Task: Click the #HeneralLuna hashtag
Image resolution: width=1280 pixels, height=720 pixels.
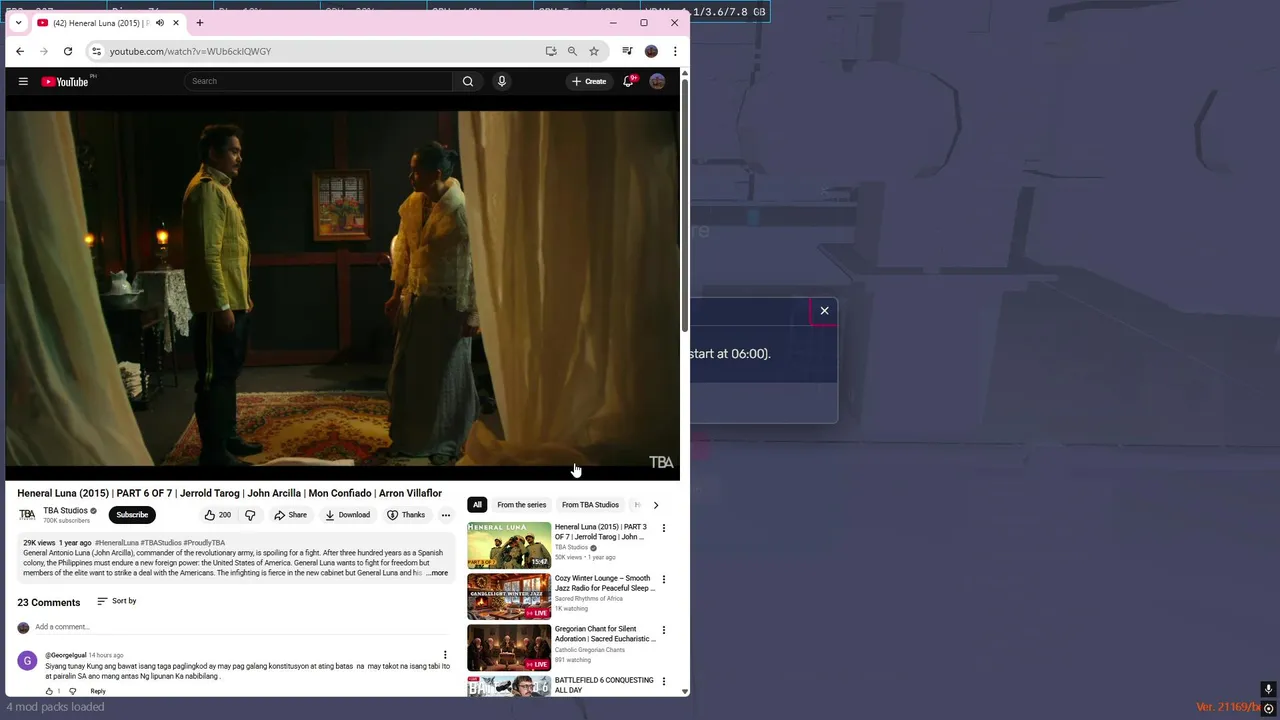Action: click(117, 543)
